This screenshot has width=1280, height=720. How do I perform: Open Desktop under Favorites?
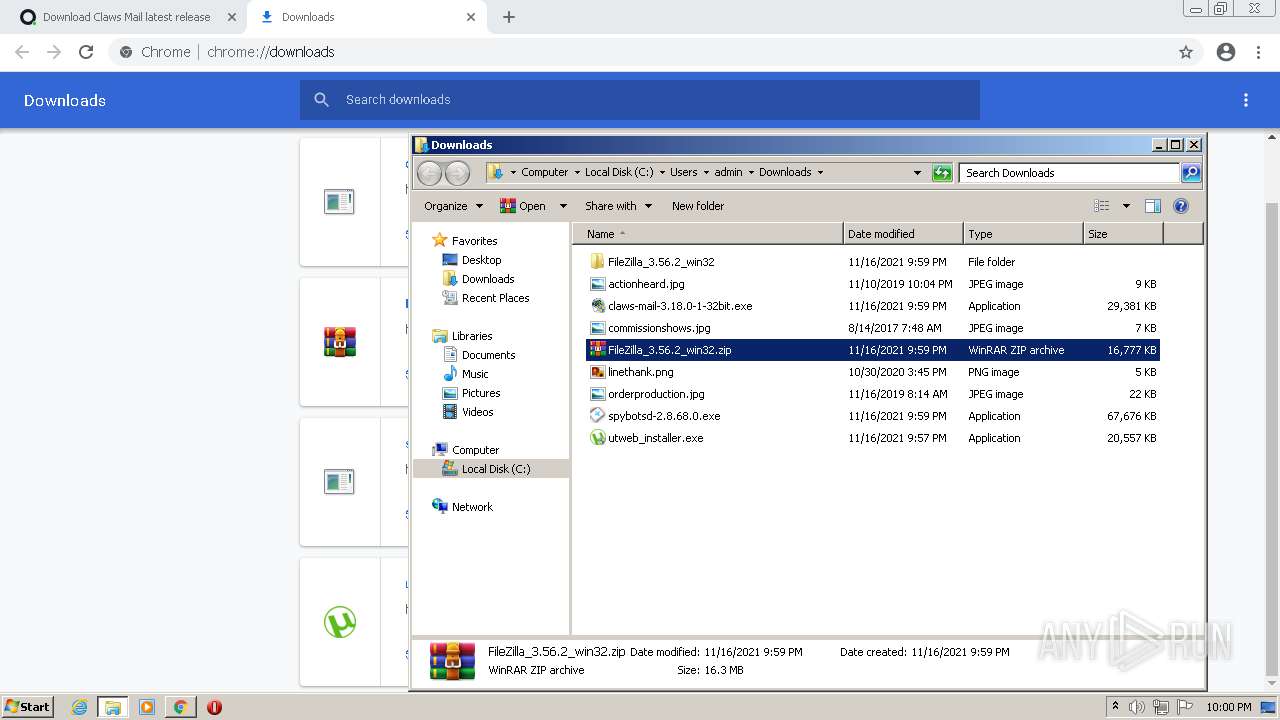tap(481, 260)
